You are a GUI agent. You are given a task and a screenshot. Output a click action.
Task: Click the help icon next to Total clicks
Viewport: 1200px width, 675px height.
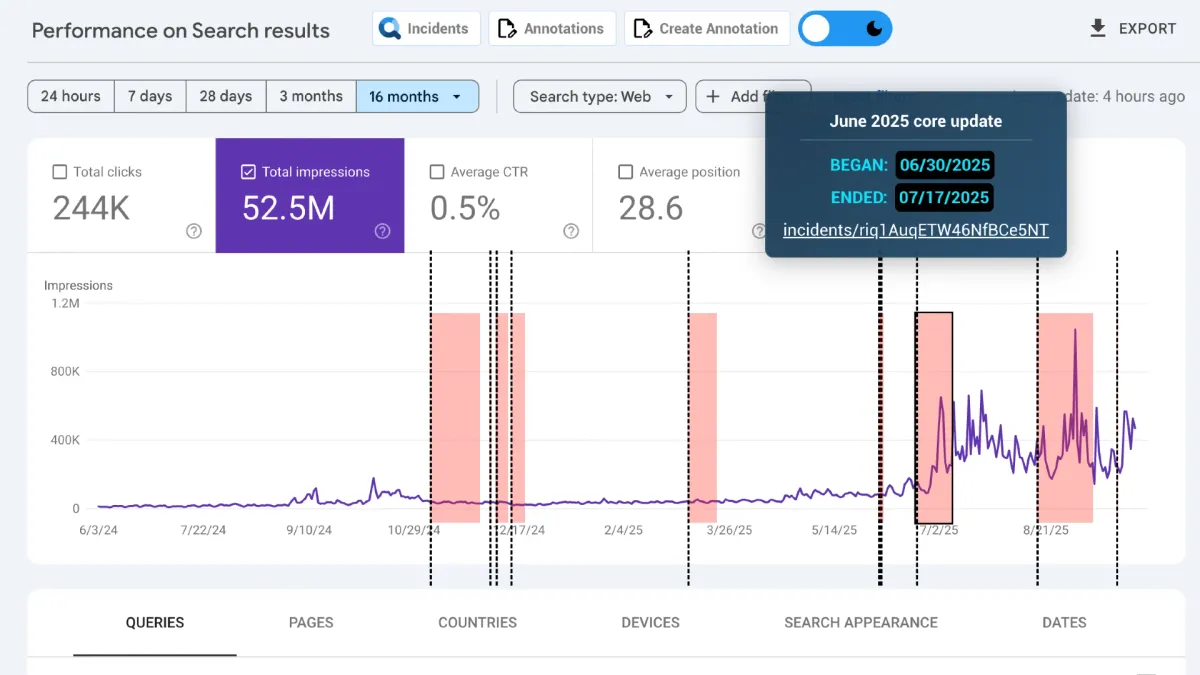click(192, 230)
